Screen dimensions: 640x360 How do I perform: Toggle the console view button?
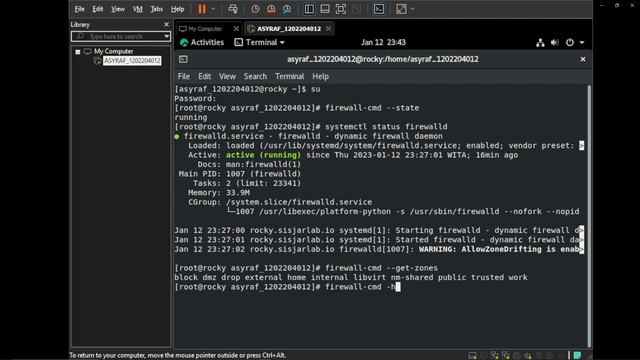click(379, 9)
